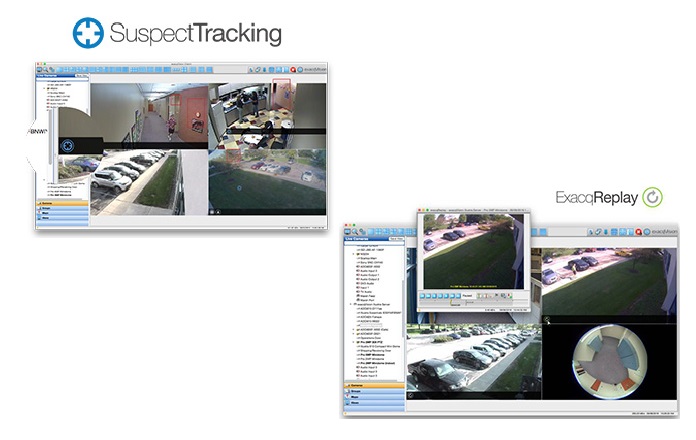This screenshot has width=696, height=440.
Task: Open Config setup icon in SuspectTracking window toolbar
Action: click(52, 70)
